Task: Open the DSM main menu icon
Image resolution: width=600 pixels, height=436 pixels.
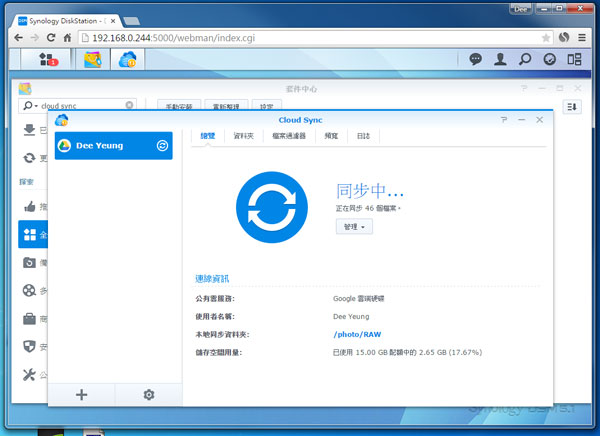Action: pyautogui.click(x=47, y=60)
